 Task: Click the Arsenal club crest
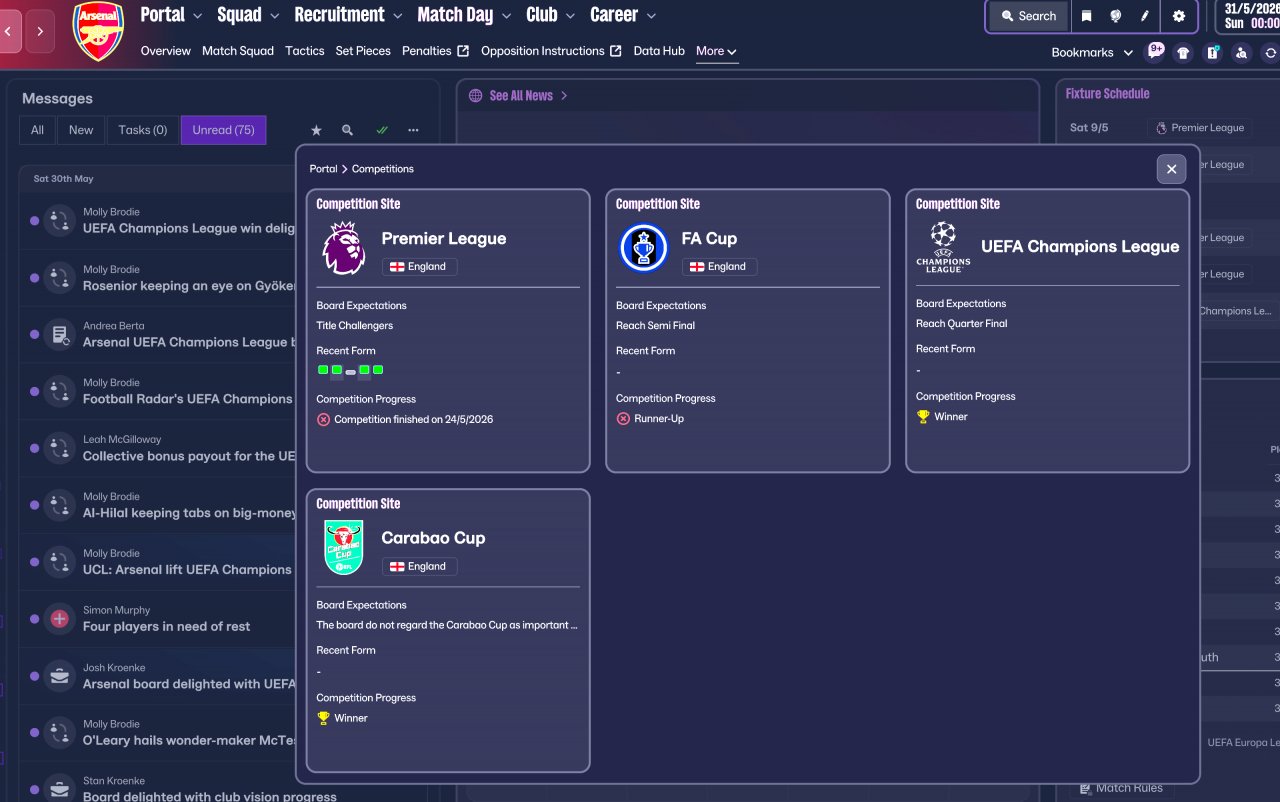[98, 31]
